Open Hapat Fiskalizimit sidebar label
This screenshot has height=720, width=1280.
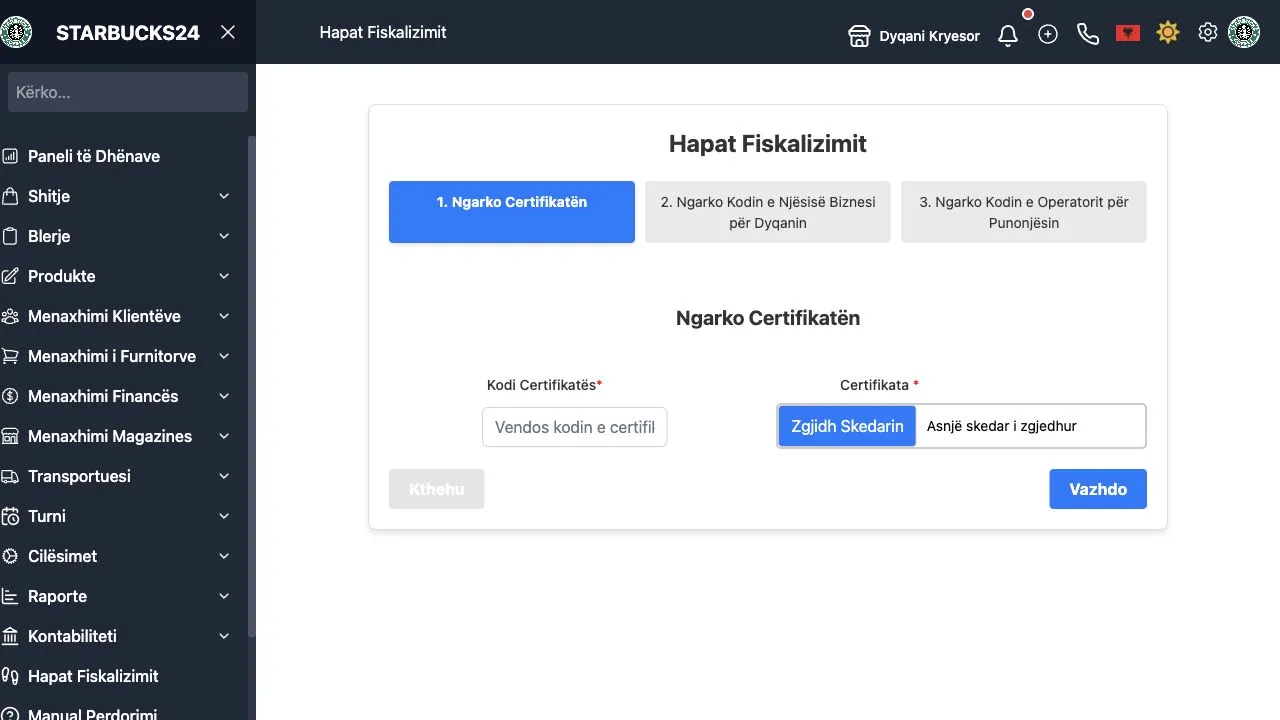93,676
